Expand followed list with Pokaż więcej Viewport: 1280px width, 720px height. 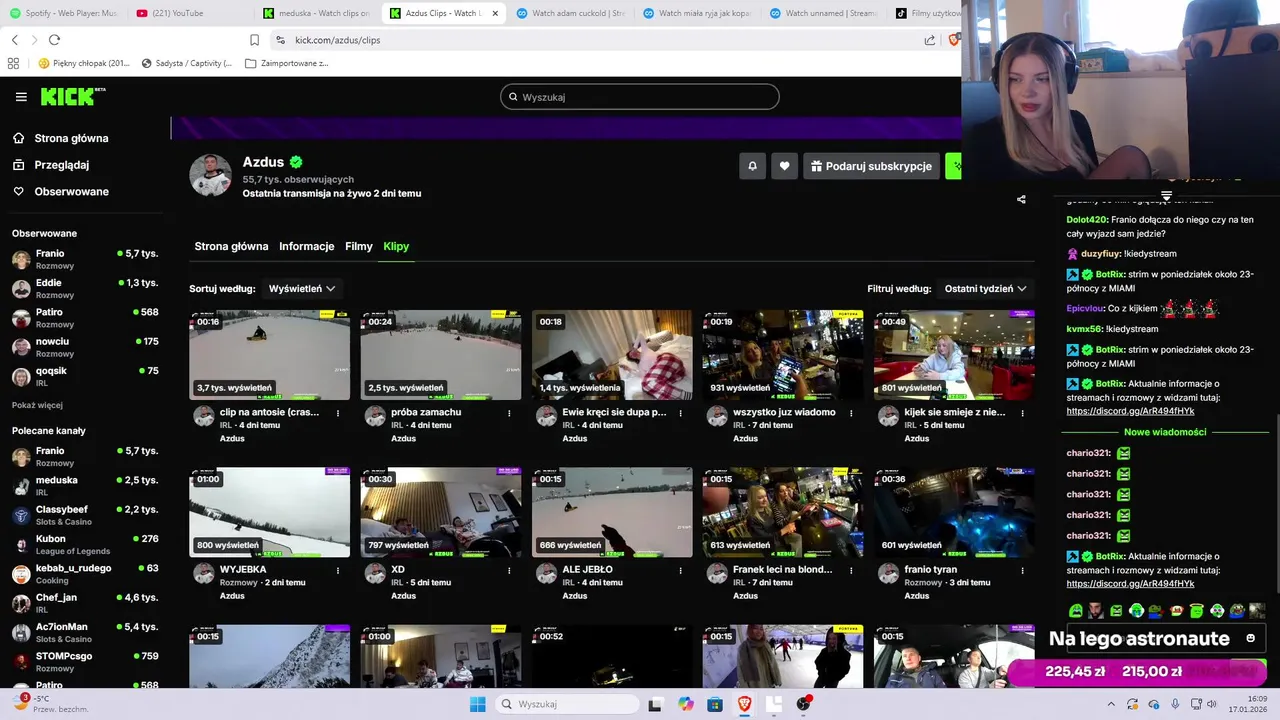coord(37,405)
